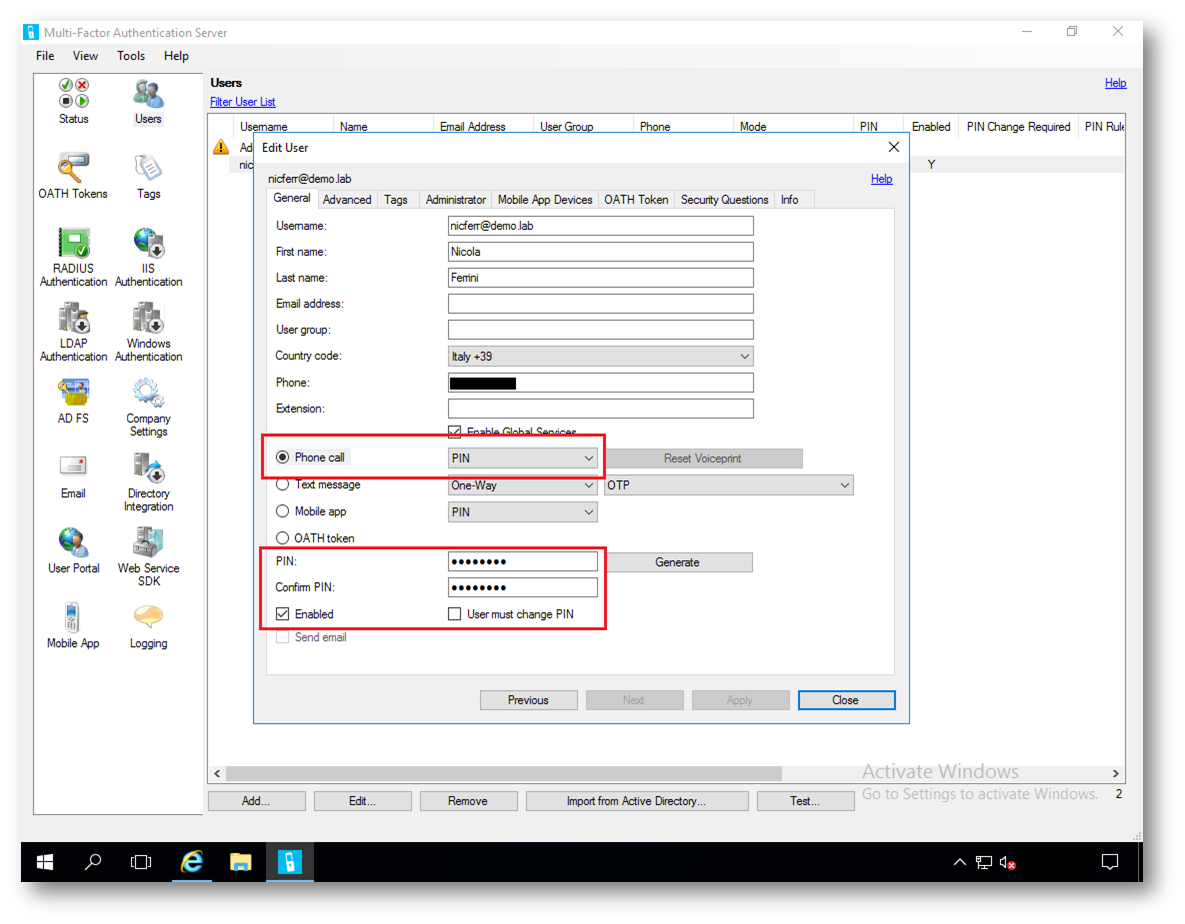Screen dimensions: 1185x924
Task: Click the Extension input field
Action: (600, 409)
